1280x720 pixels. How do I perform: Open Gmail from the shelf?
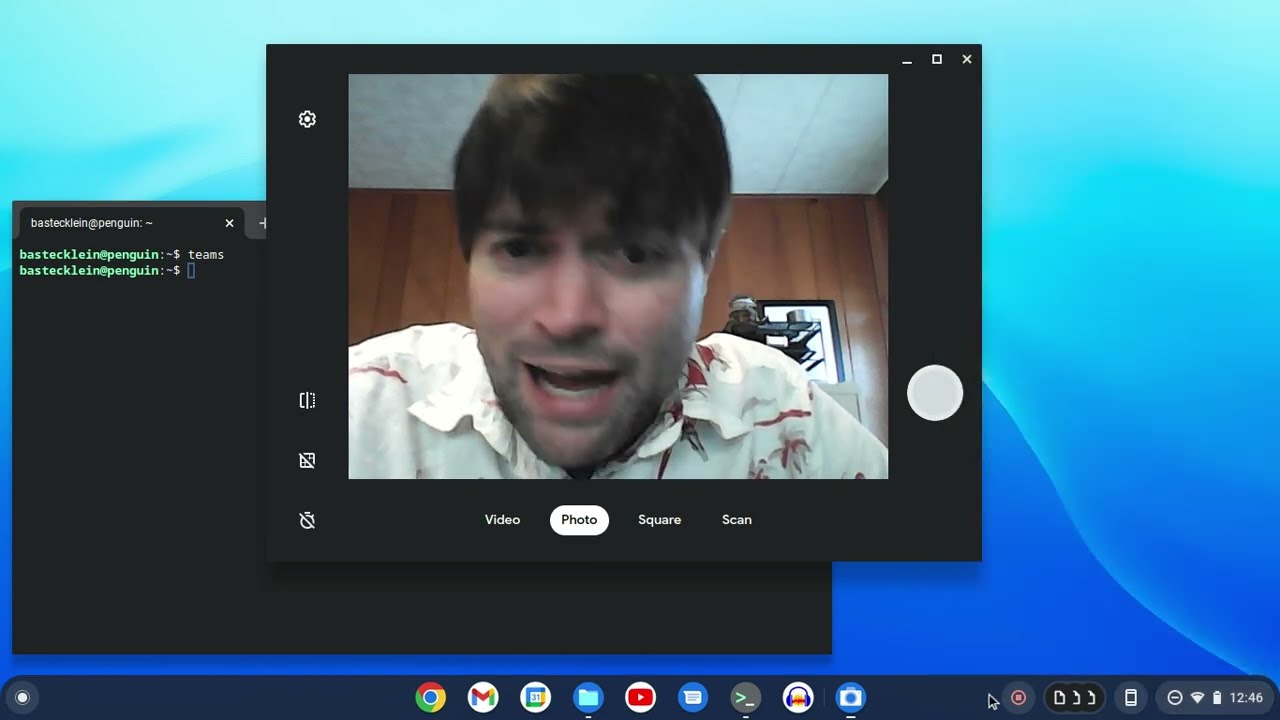483,698
